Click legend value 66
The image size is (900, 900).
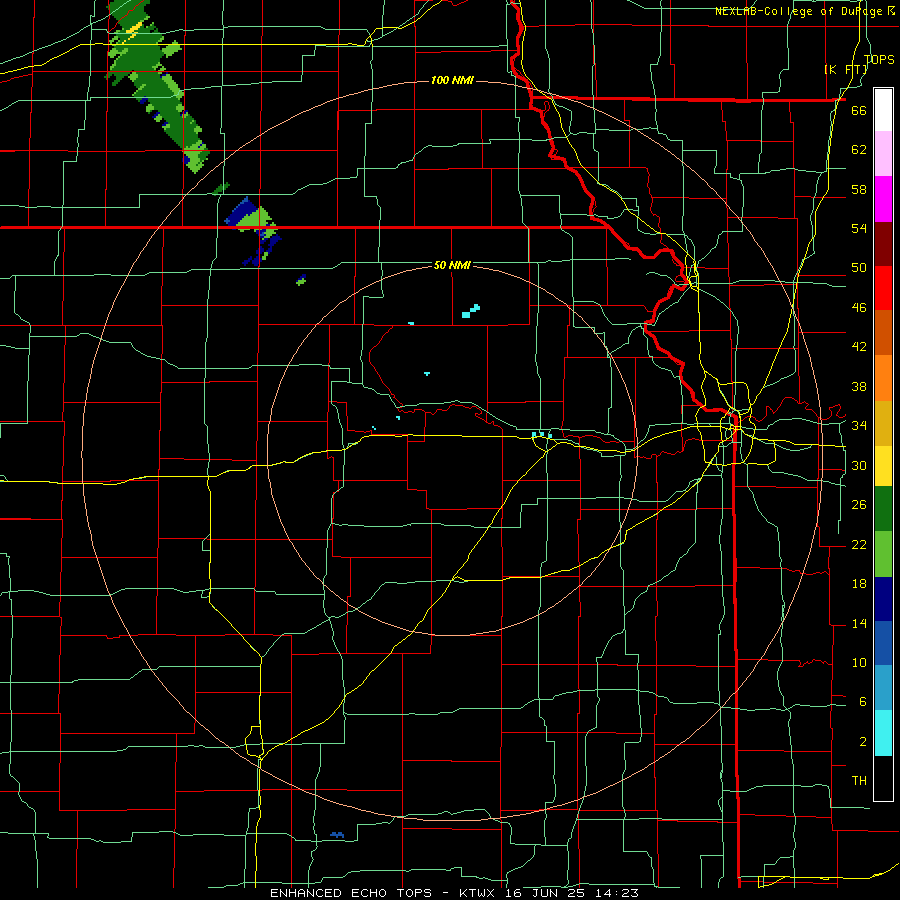tap(859, 110)
